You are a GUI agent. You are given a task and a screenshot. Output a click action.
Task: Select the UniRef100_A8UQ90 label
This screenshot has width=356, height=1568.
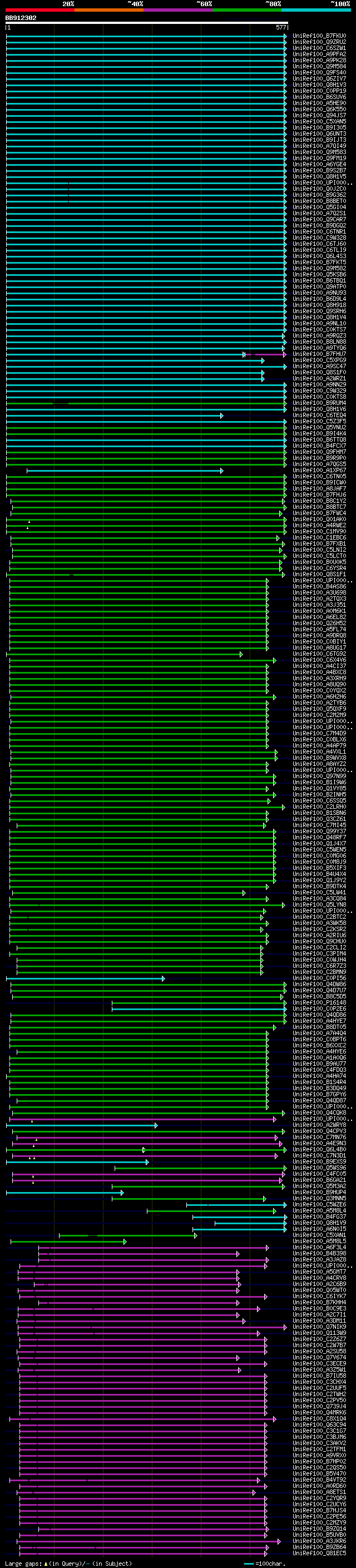pyautogui.click(x=319, y=684)
